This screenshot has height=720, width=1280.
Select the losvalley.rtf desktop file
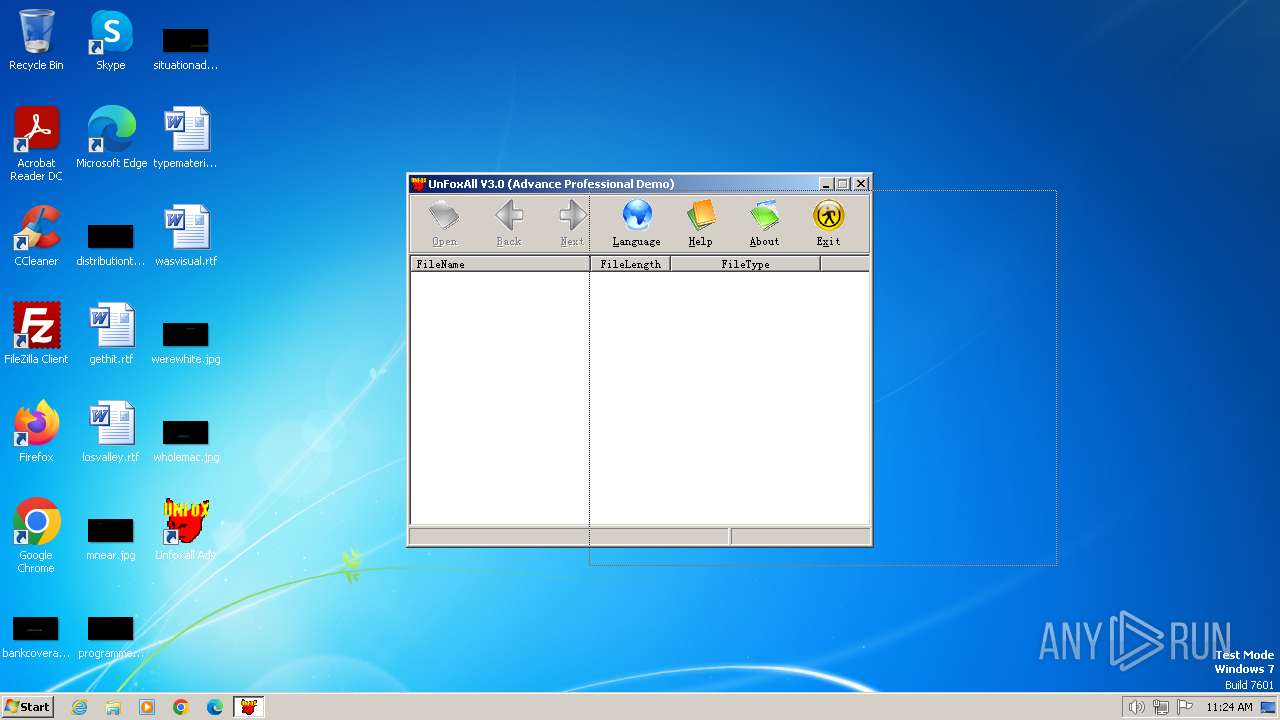point(111,432)
